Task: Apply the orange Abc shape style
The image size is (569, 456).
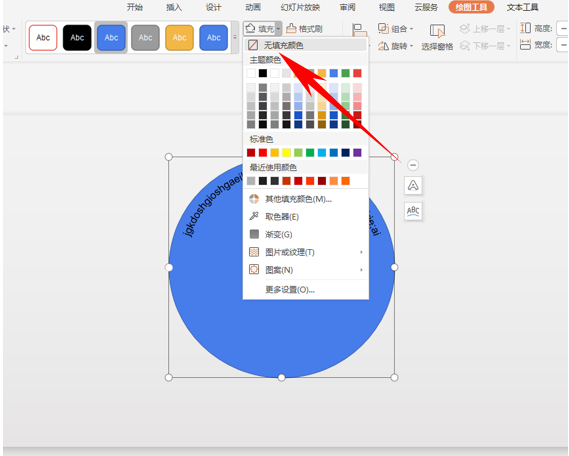Action: 179,38
